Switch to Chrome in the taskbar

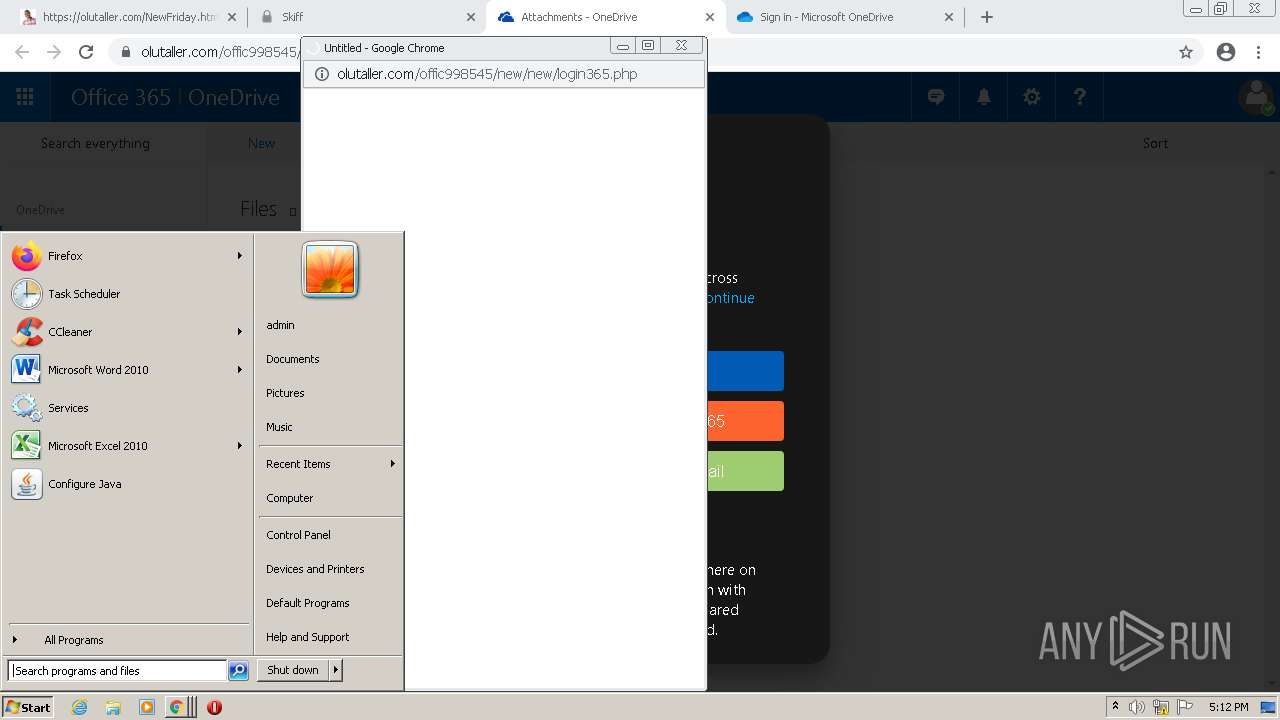coord(177,707)
